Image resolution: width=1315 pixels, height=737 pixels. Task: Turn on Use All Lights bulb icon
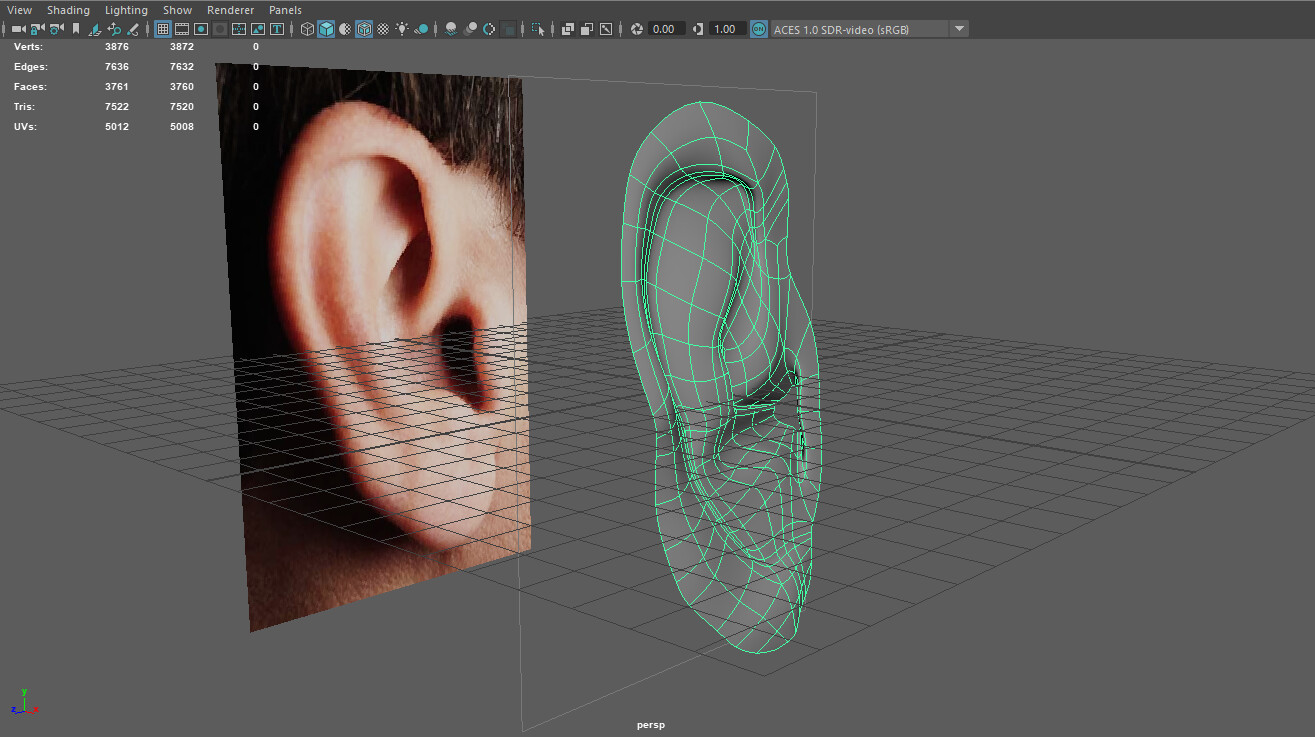402,29
